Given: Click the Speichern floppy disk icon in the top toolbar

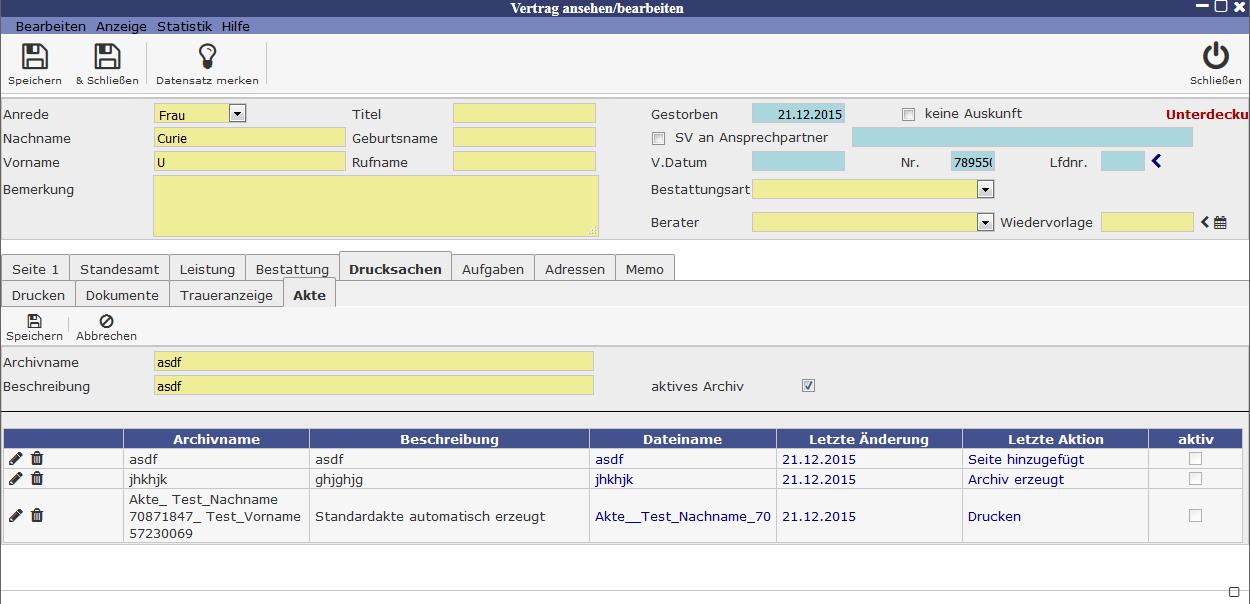Looking at the screenshot, I should point(34,57).
